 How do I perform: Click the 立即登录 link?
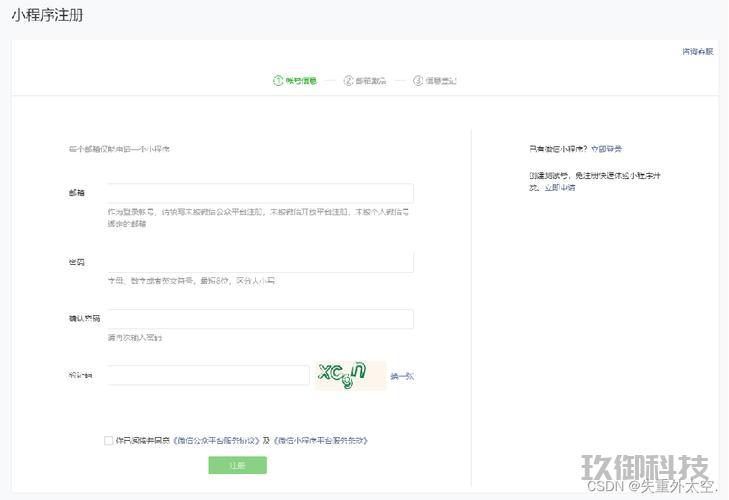[606, 149]
